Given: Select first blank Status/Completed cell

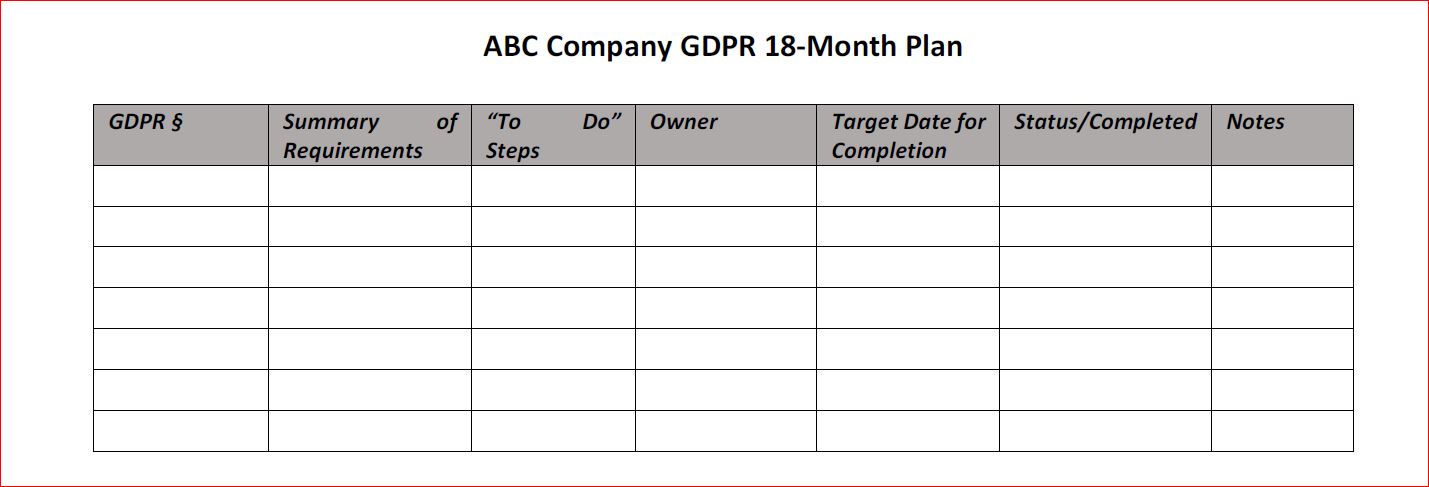Looking at the screenshot, I should click(x=1104, y=186).
